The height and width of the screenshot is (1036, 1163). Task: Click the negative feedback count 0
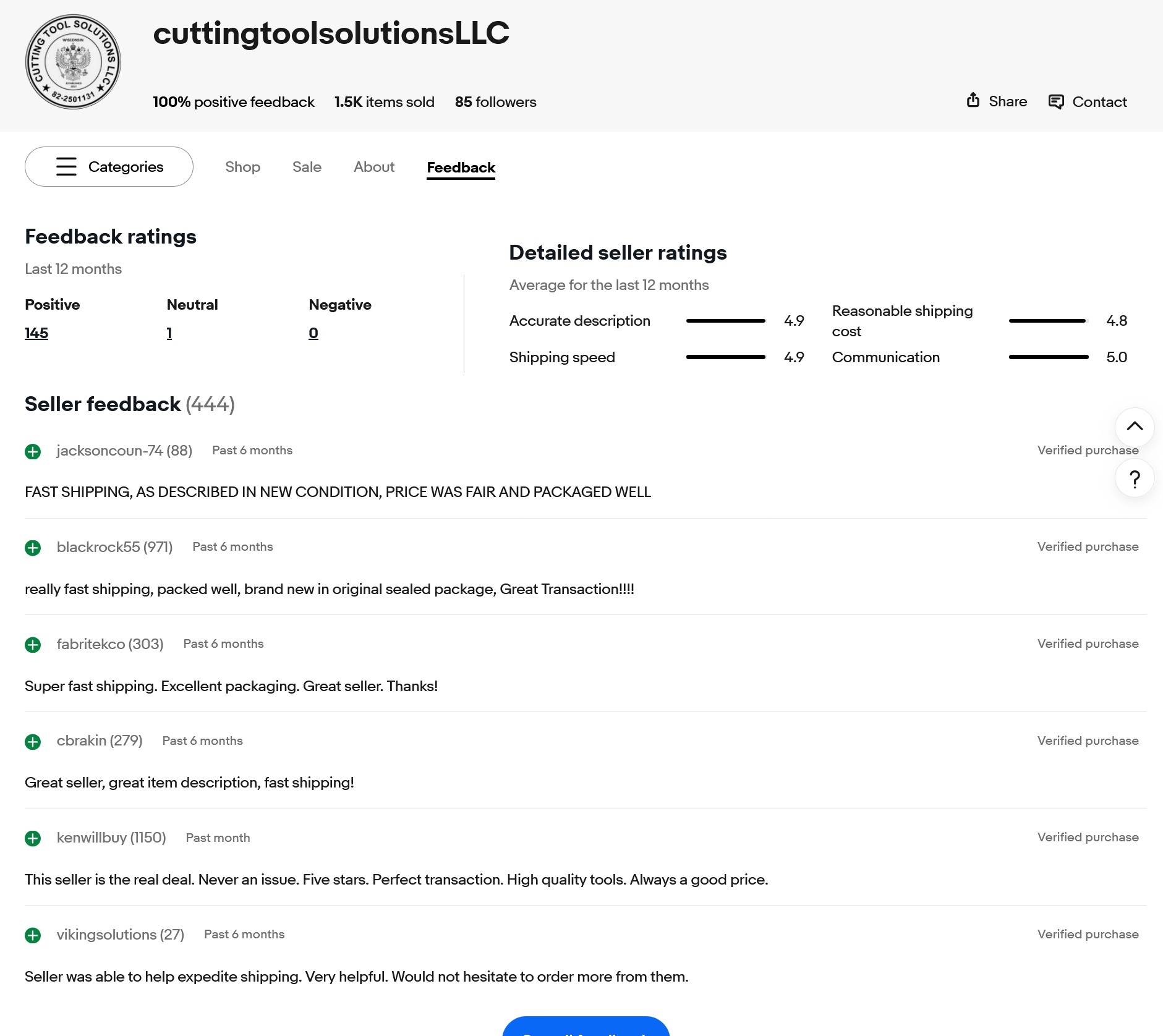tap(313, 334)
